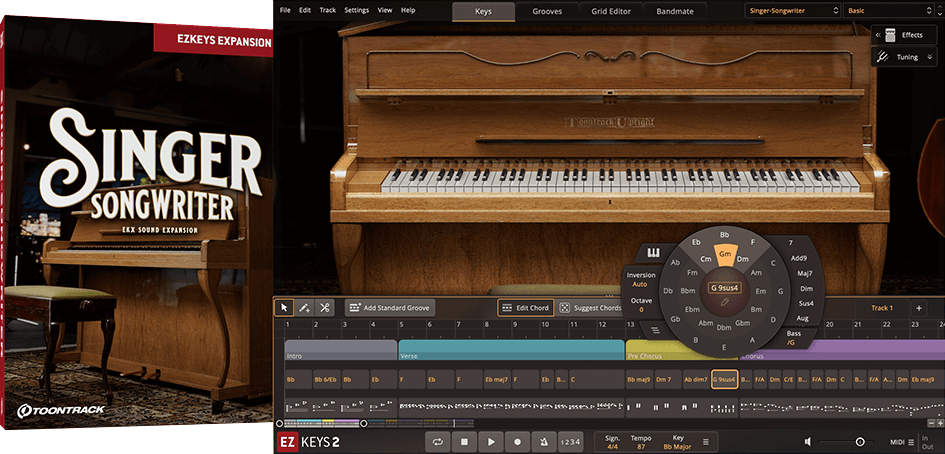945x454 pixels.
Task: Toggle the Maj7 chord type
Action: point(805,273)
